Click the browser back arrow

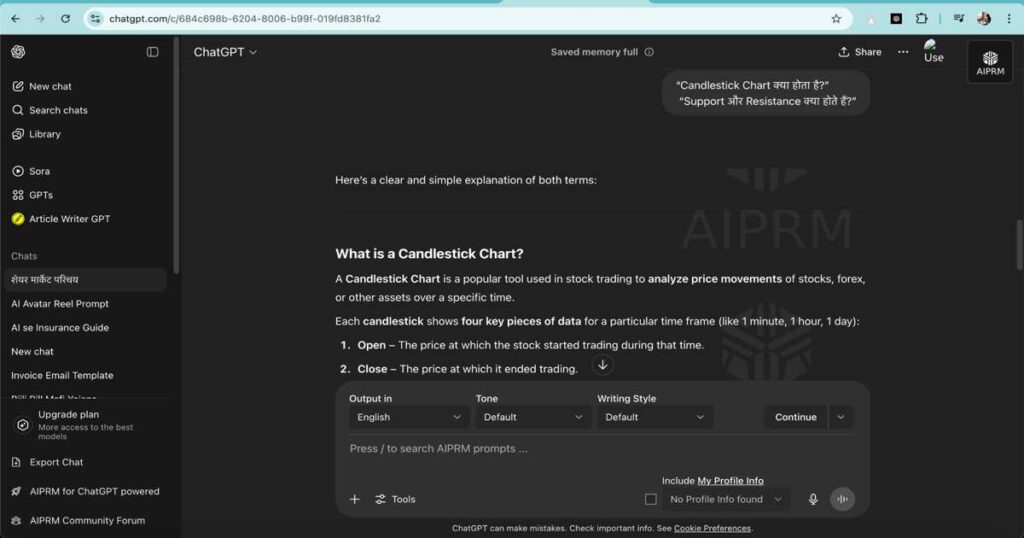pos(16,19)
